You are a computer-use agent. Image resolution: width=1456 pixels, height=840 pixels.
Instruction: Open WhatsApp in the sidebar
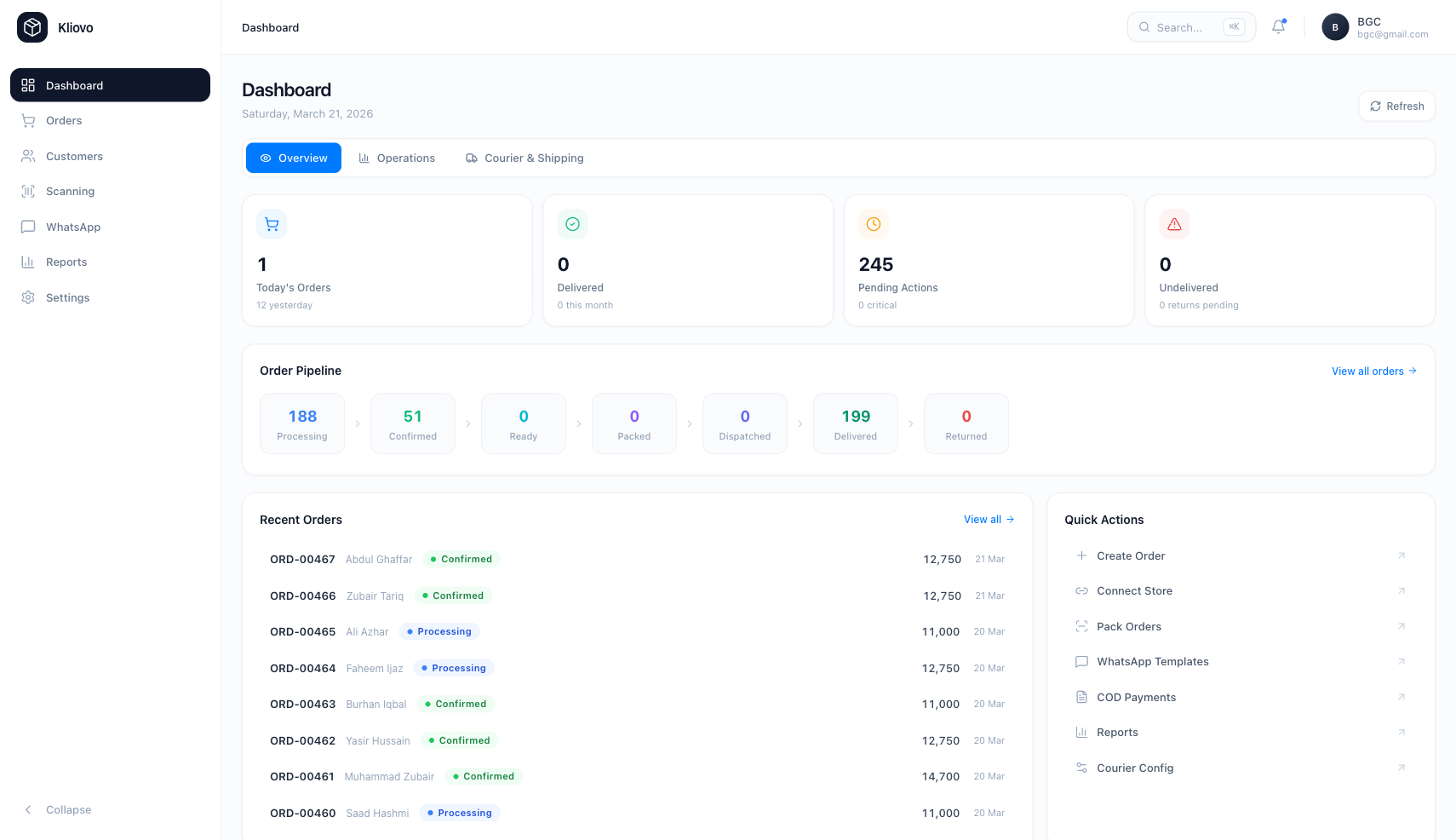point(72,227)
